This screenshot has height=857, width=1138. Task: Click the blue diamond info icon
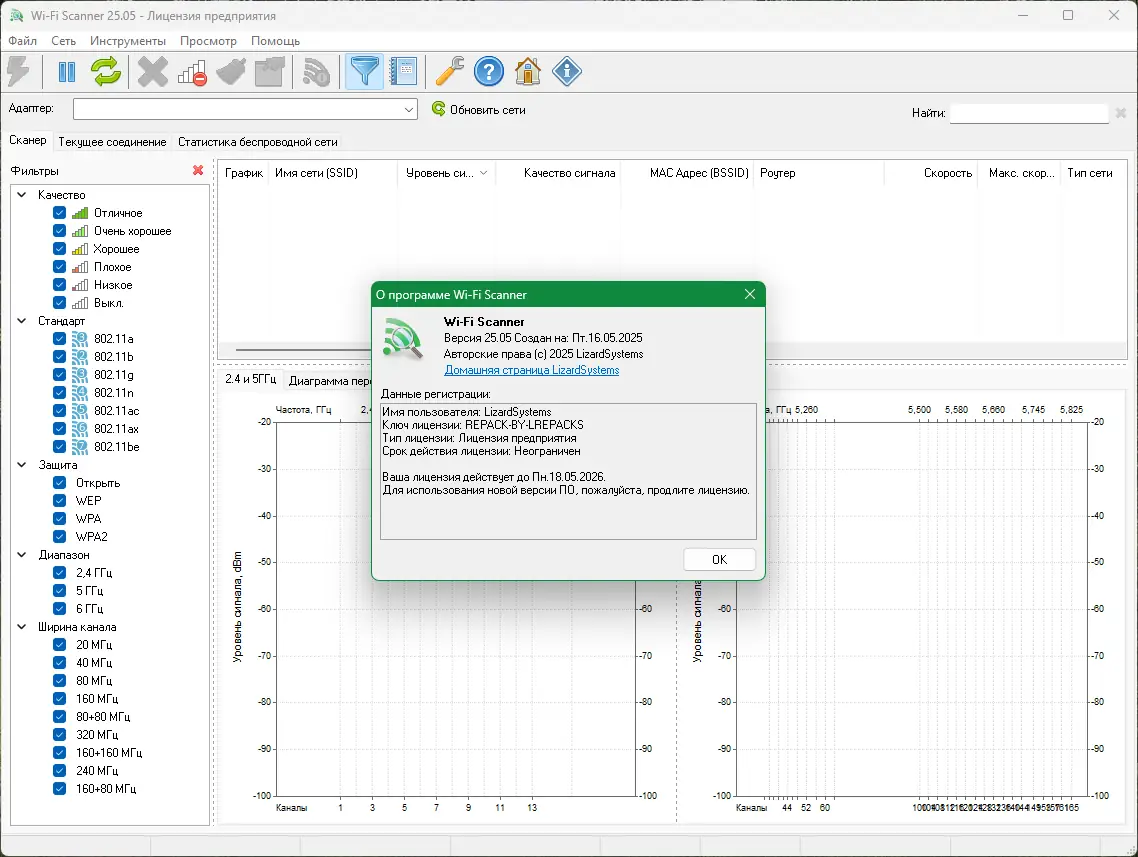[567, 72]
